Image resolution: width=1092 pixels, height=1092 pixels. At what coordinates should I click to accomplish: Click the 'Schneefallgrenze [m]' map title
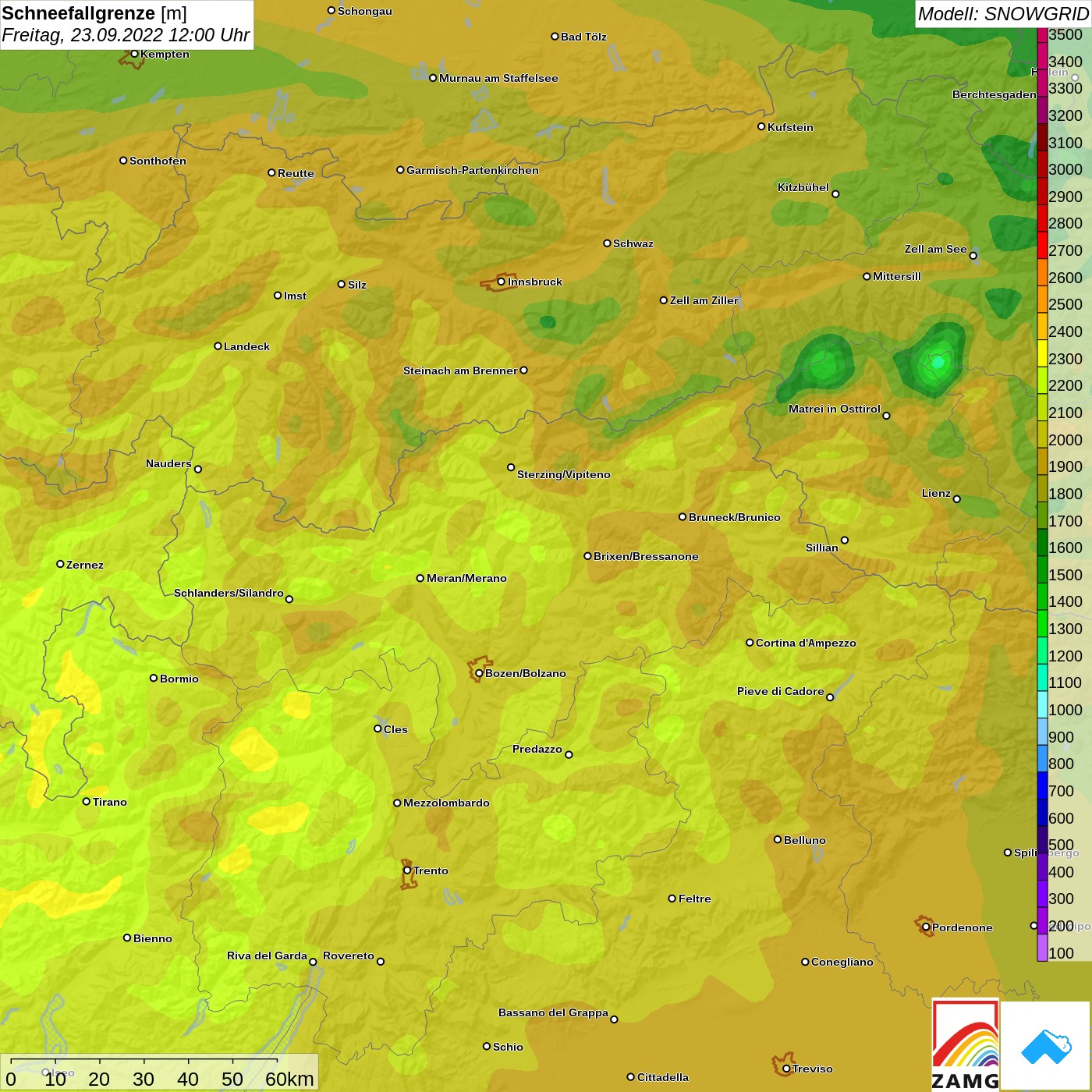[x=94, y=13]
